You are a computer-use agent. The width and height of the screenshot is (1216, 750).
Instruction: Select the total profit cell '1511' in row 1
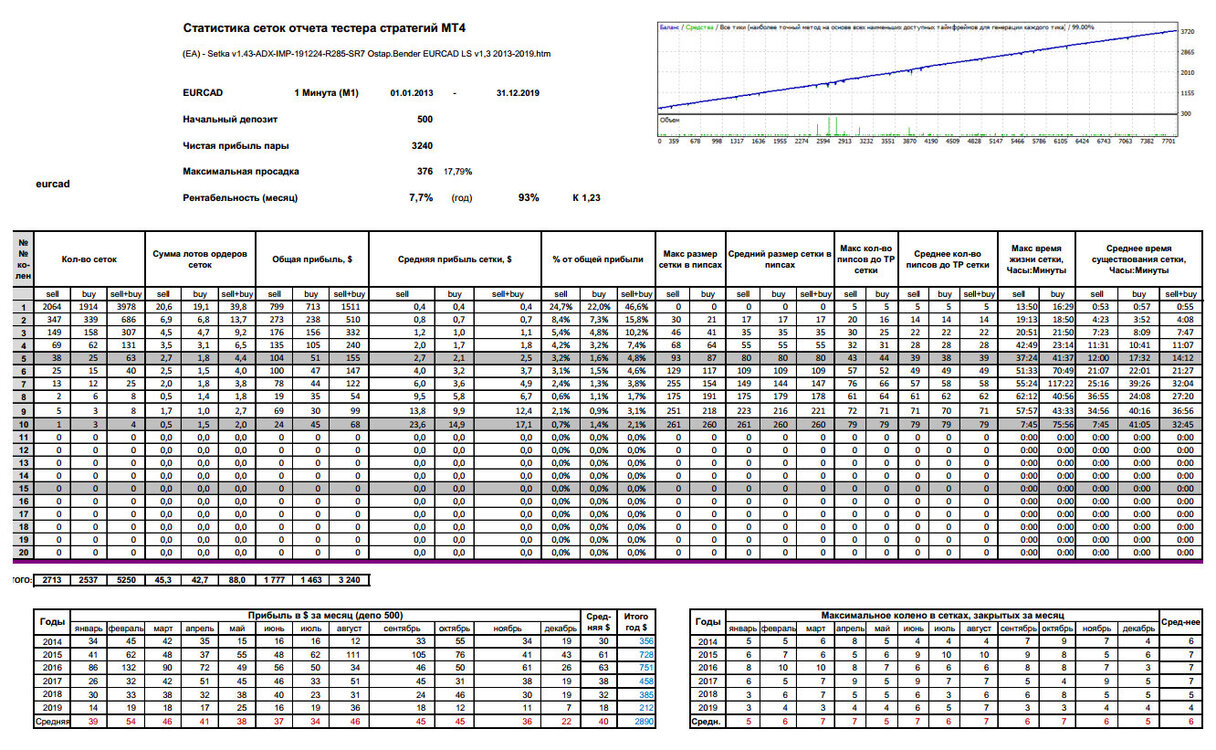click(351, 307)
